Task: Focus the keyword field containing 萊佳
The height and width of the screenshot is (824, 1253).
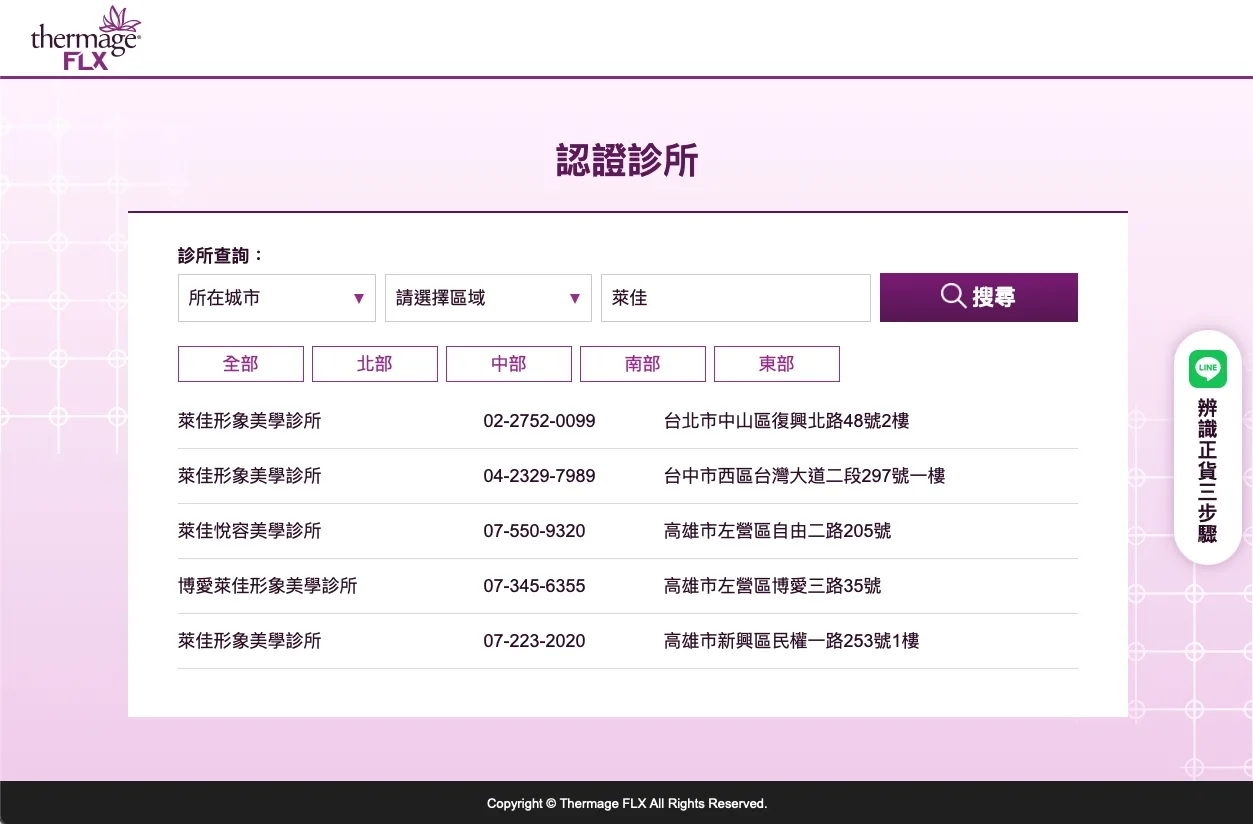Action: point(735,298)
